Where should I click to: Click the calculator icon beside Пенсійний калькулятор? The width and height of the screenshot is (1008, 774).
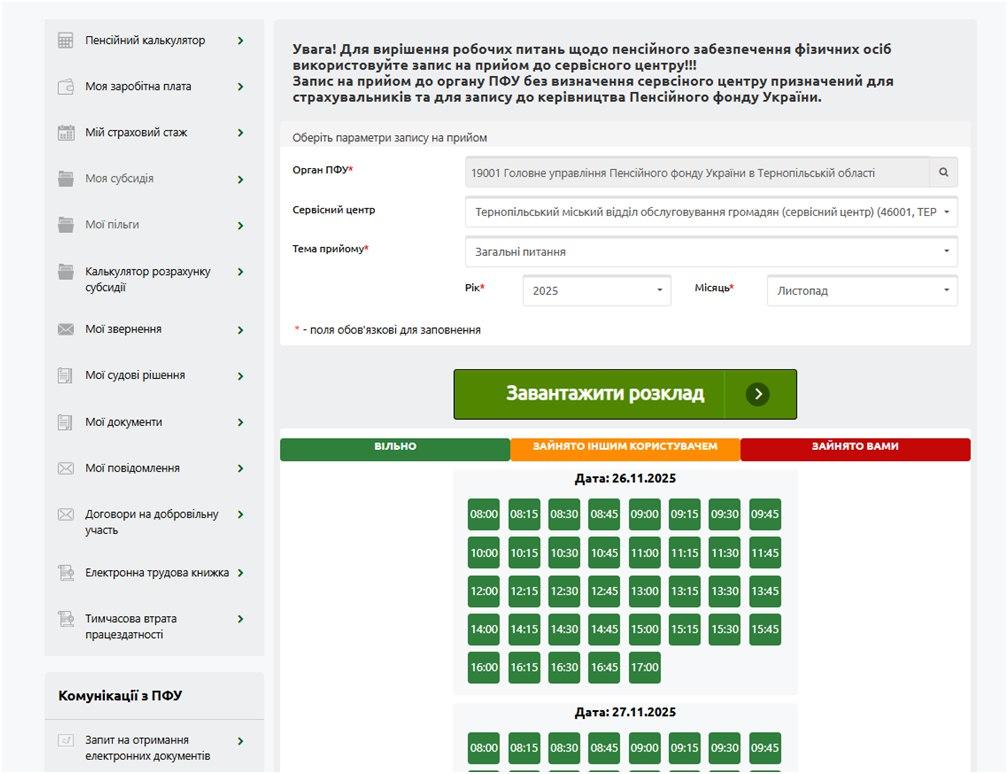pos(66,41)
